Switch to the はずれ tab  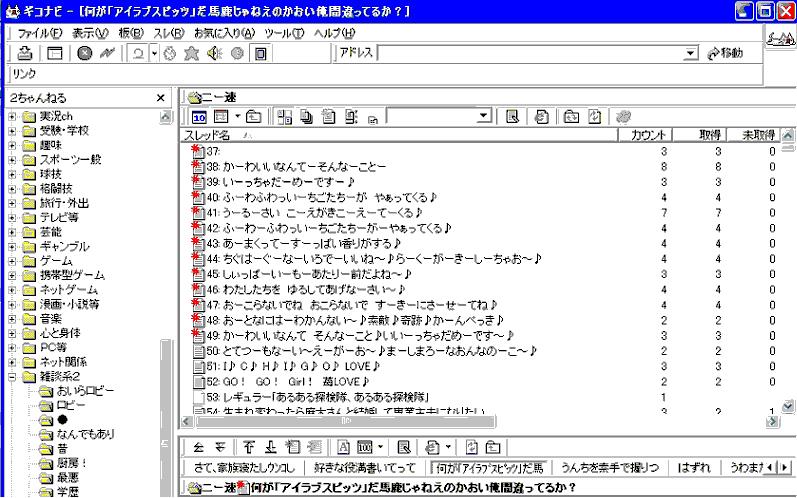click(694, 468)
